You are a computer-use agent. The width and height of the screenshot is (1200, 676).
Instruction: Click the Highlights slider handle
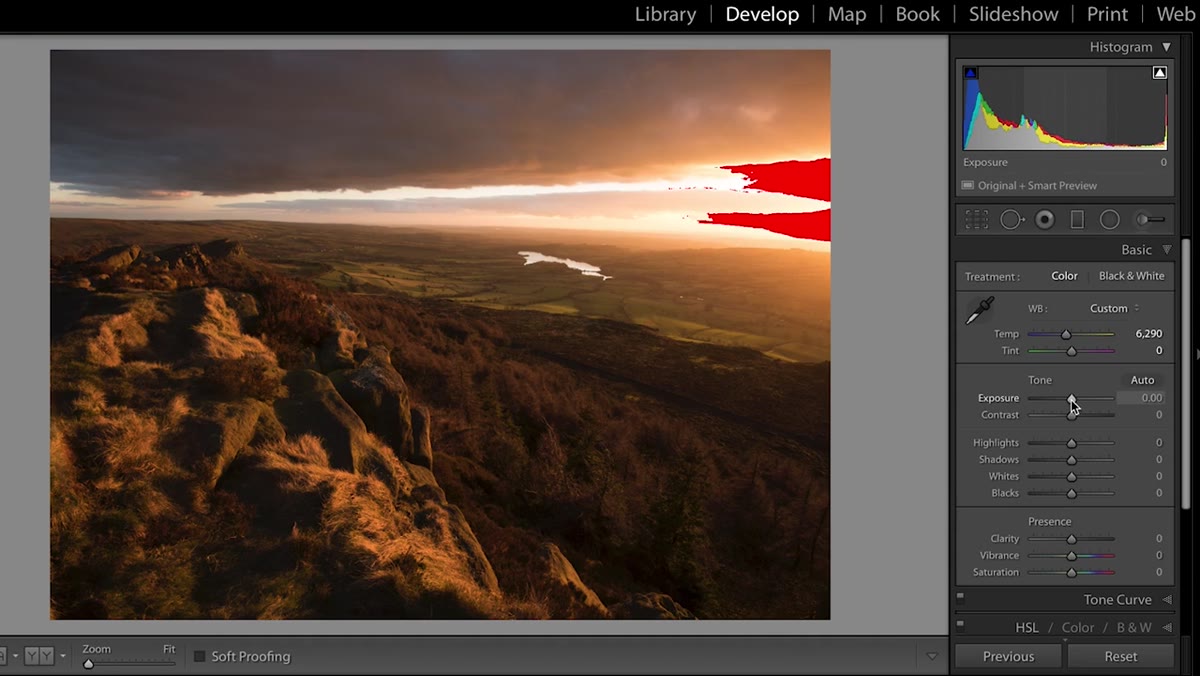coord(1071,443)
